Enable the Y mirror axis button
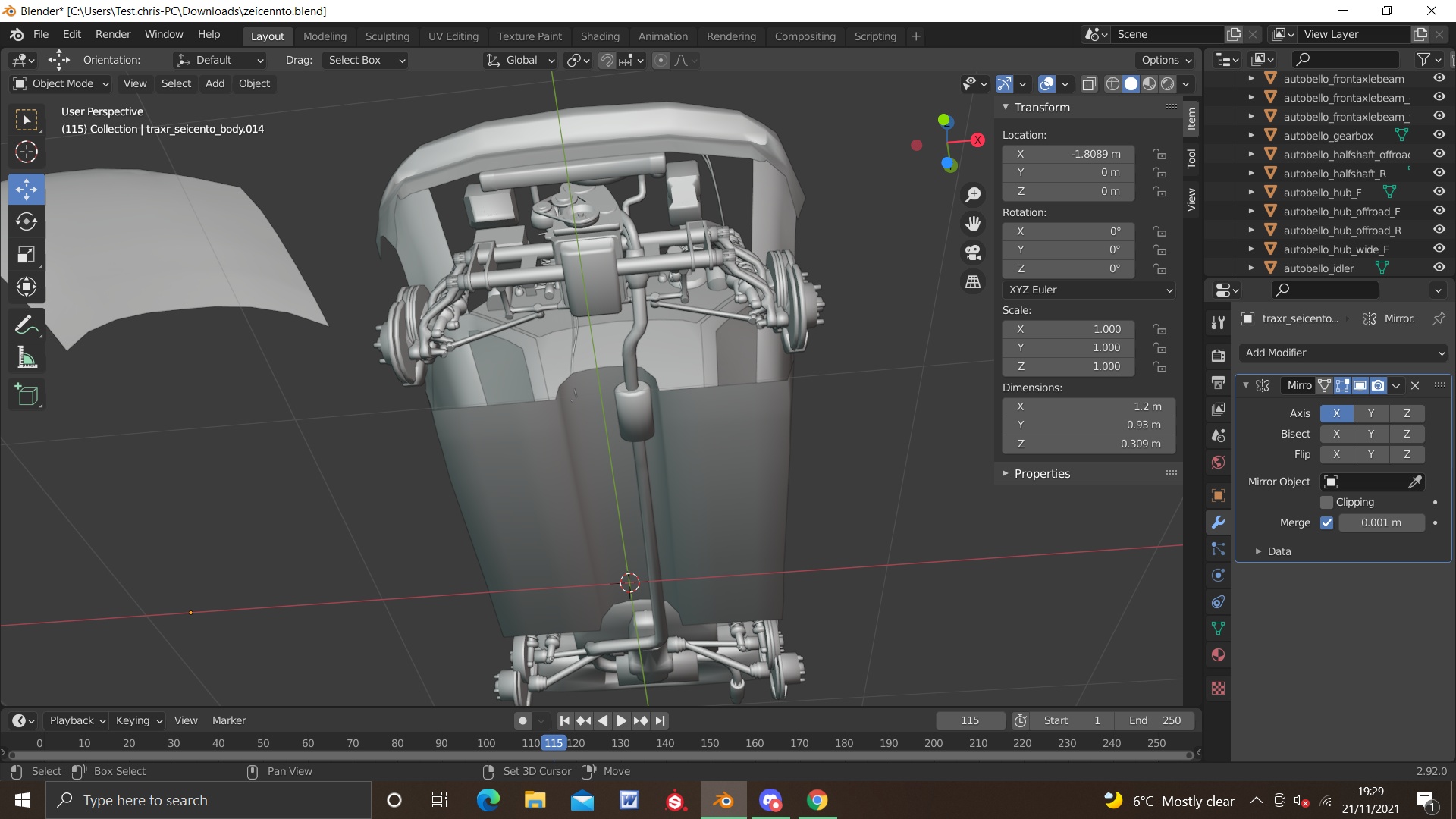Image resolution: width=1456 pixels, height=819 pixels. [x=1370, y=413]
